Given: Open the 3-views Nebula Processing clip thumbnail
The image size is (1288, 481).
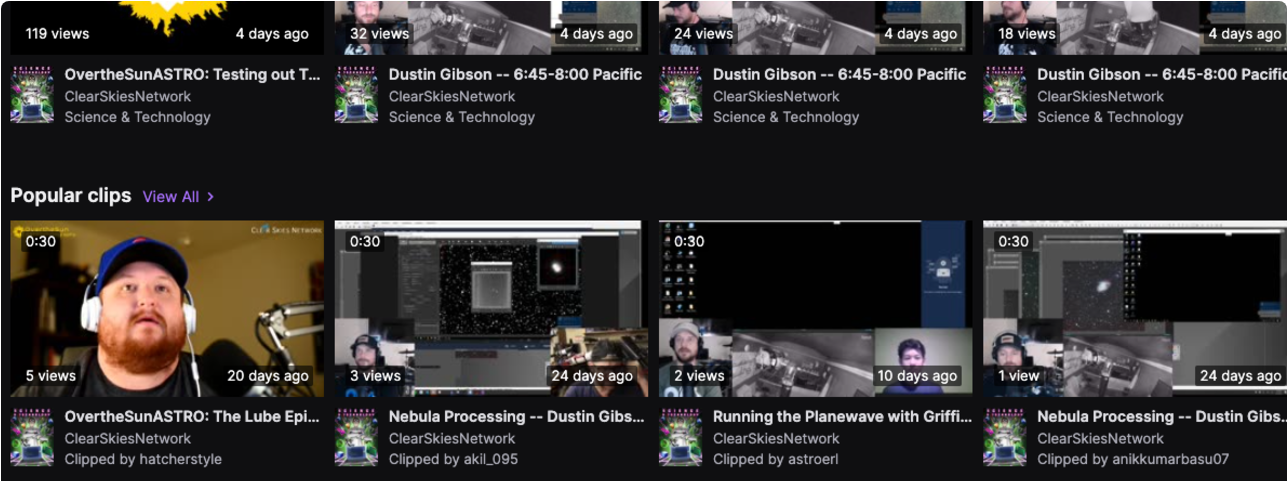Looking at the screenshot, I should pyautogui.click(x=491, y=308).
